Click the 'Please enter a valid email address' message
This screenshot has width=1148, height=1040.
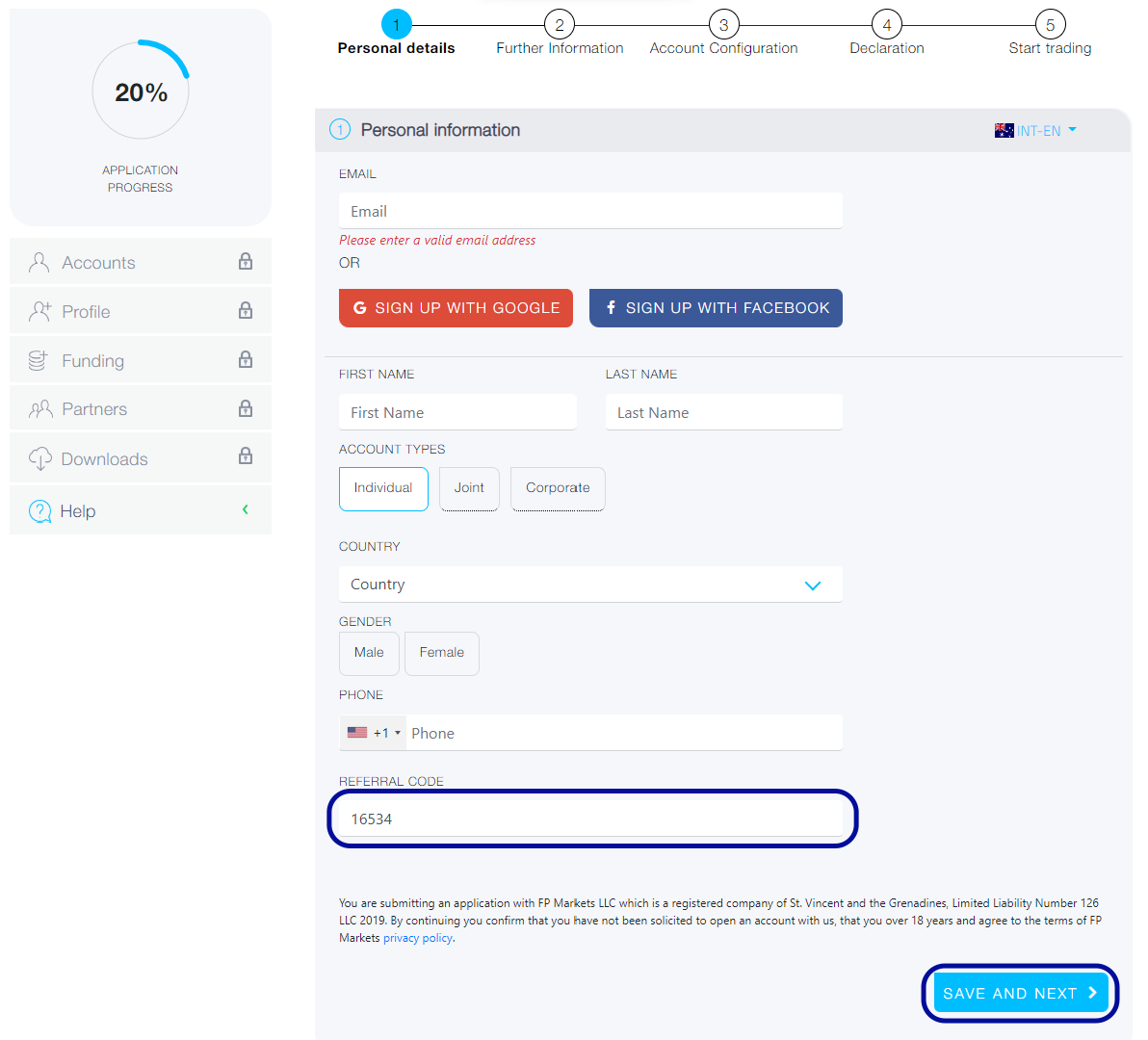pos(437,240)
